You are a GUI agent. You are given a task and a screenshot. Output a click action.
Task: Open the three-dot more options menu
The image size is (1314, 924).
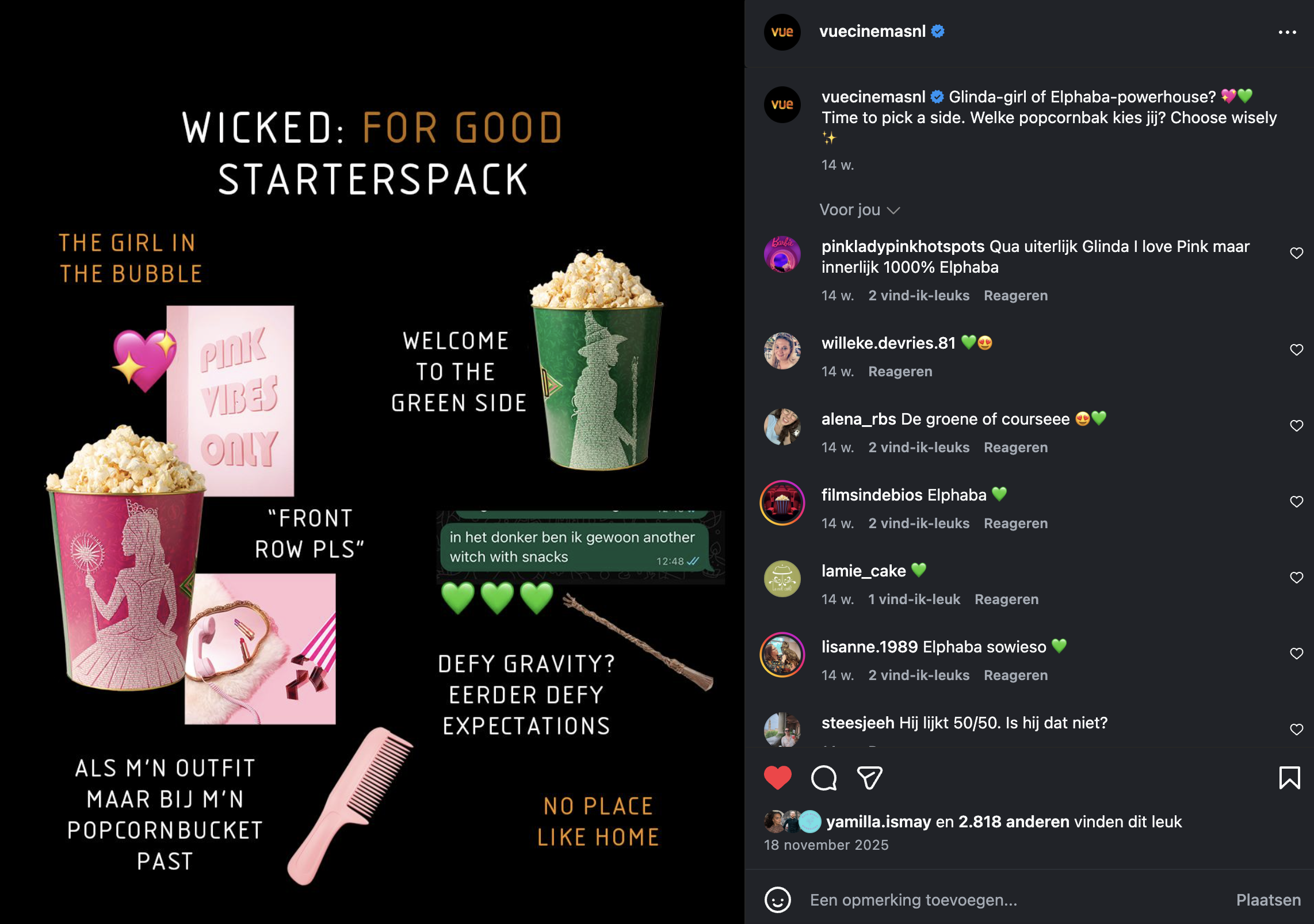[1287, 32]
